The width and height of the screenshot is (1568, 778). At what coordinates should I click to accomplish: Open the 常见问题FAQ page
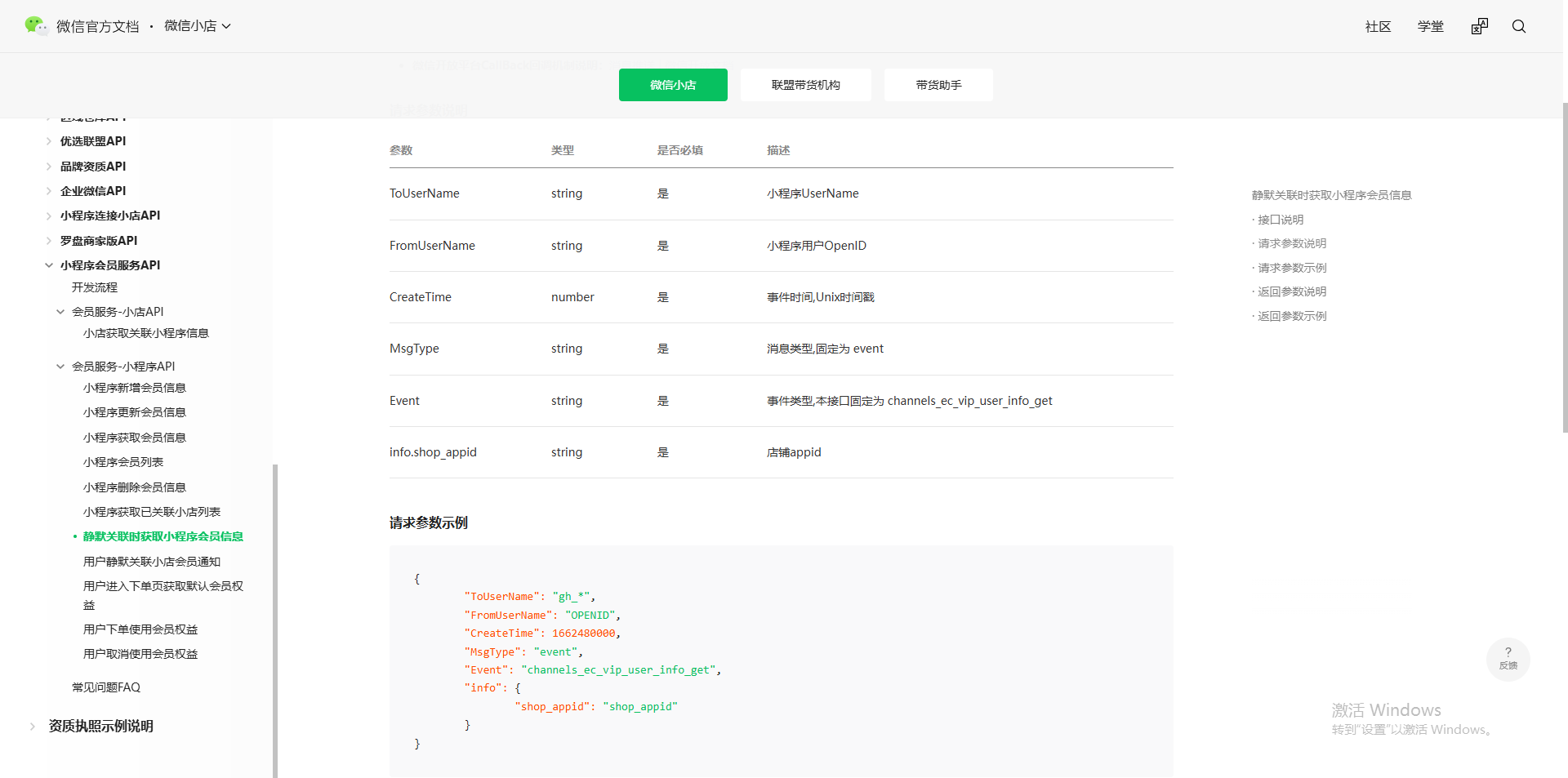(106, 687)
